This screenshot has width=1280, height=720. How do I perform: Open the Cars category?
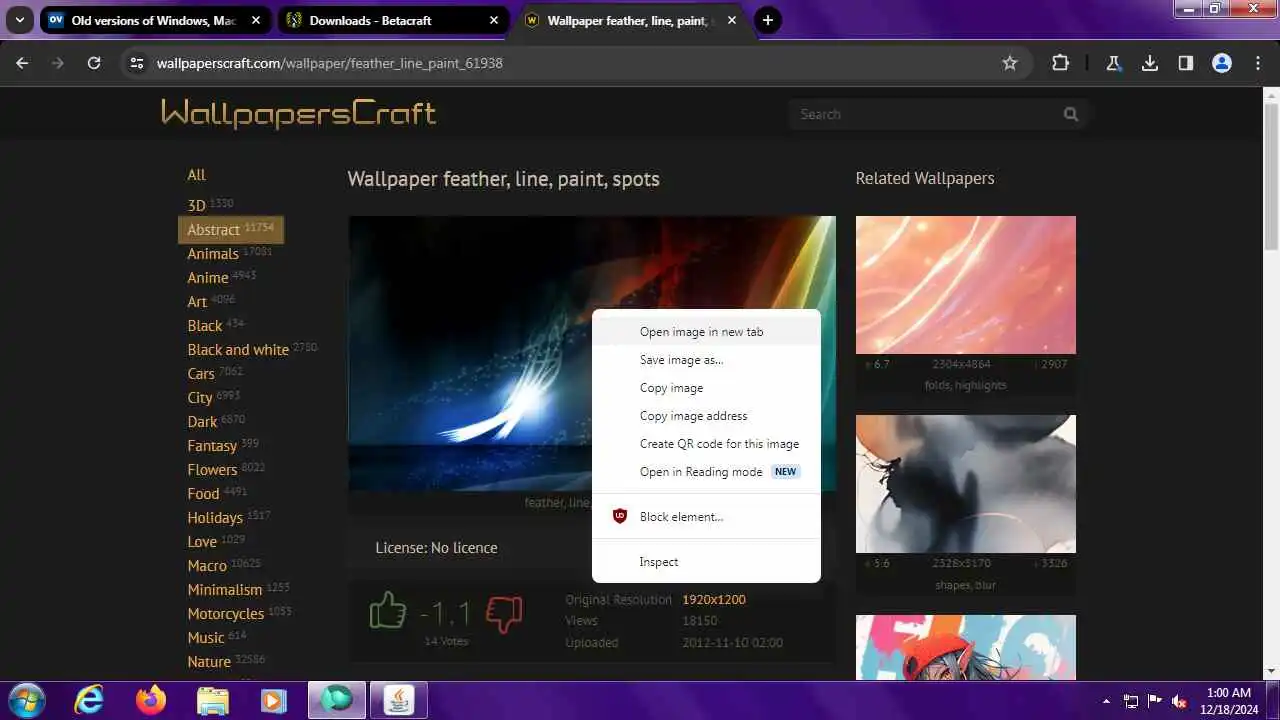coord(201,374)
